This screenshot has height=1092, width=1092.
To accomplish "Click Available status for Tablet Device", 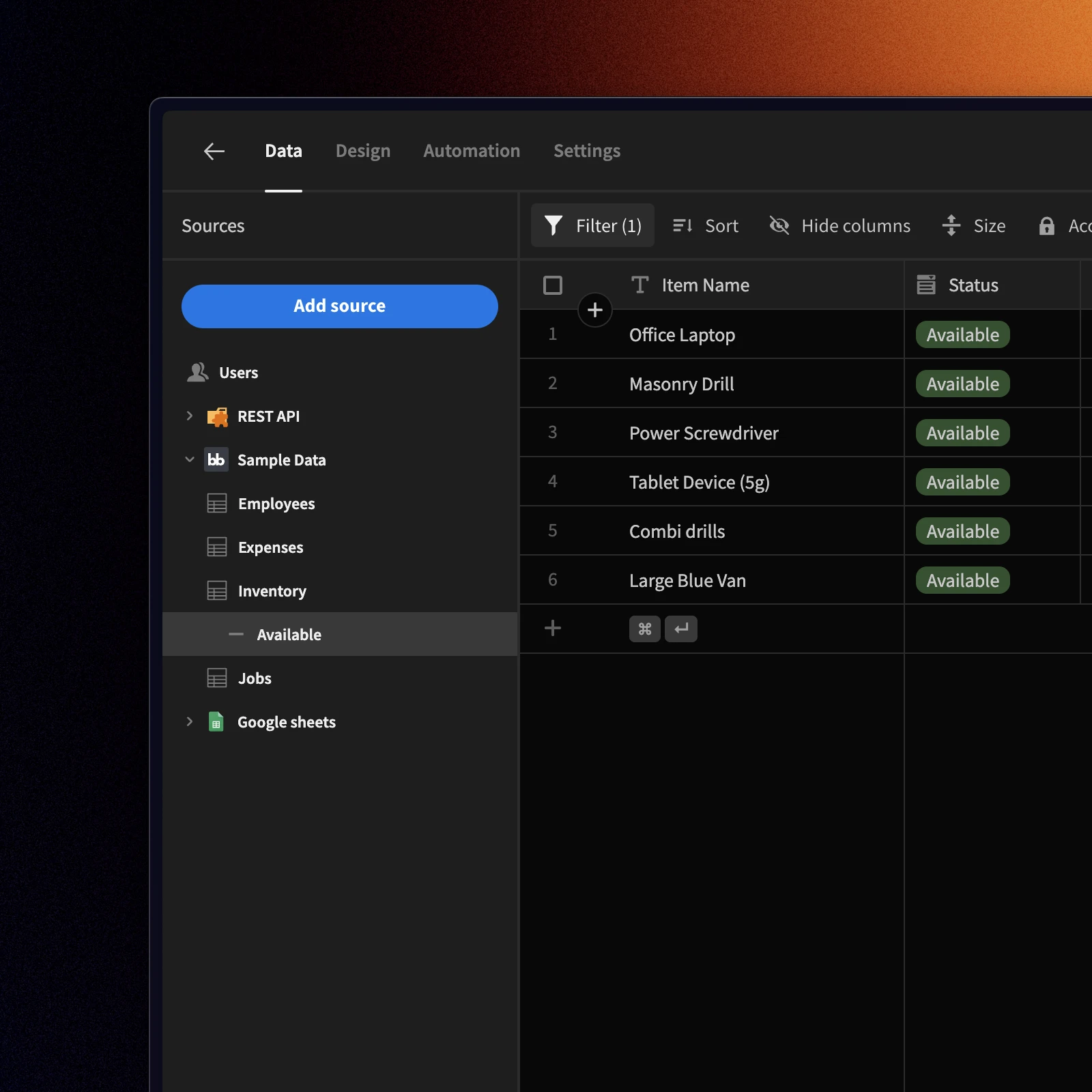I will (963, 482).
